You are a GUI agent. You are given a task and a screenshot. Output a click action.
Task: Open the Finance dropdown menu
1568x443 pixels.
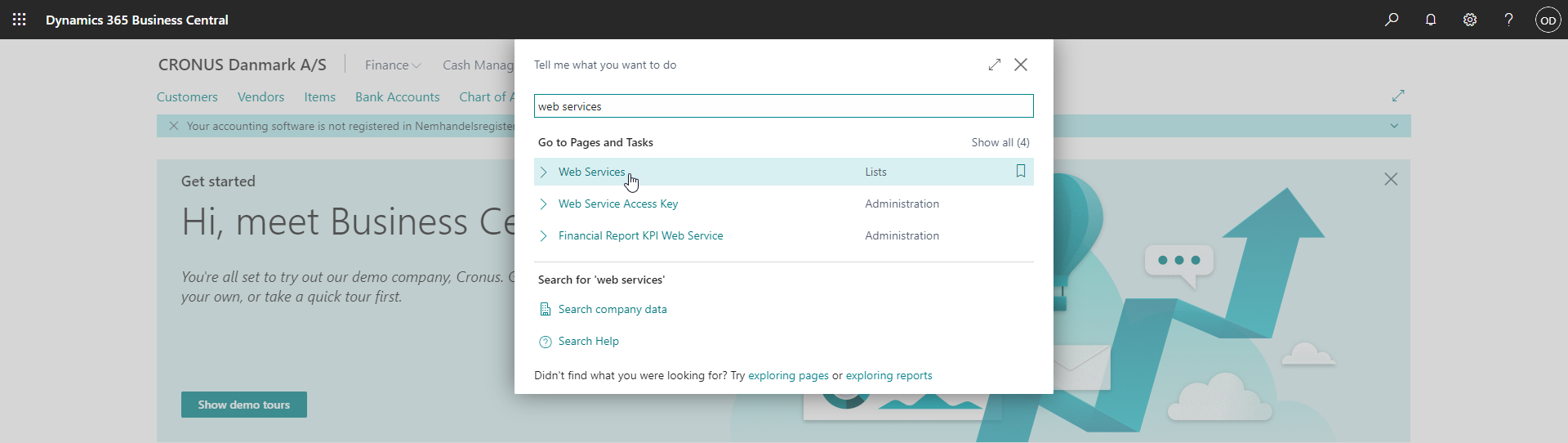pos(393,65)
